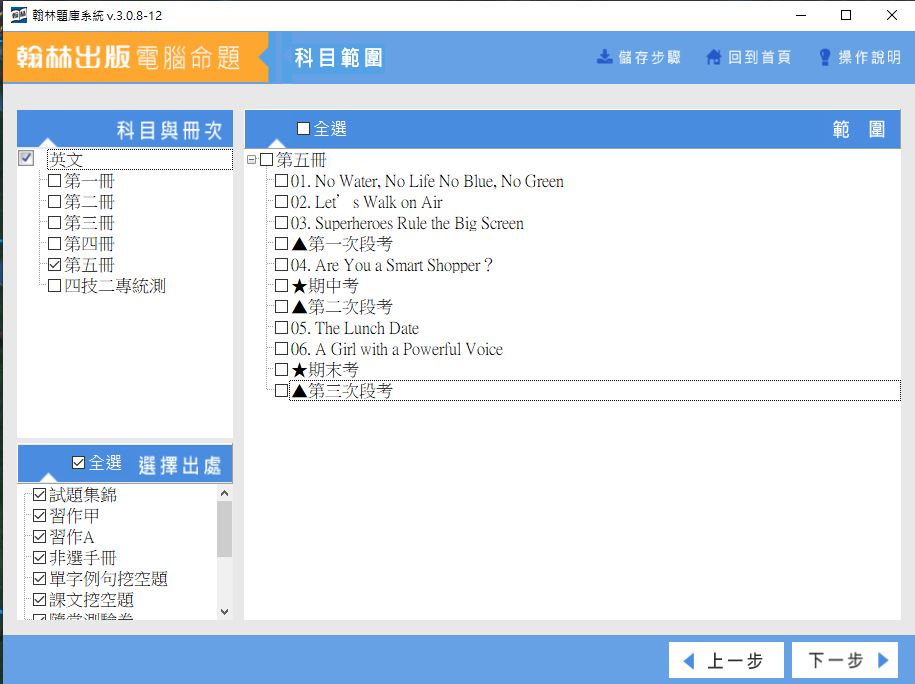Click the 課文挖空題 source label
This screenshot has height=684, width=915.
pyautogui.click(x=92, y=600)
